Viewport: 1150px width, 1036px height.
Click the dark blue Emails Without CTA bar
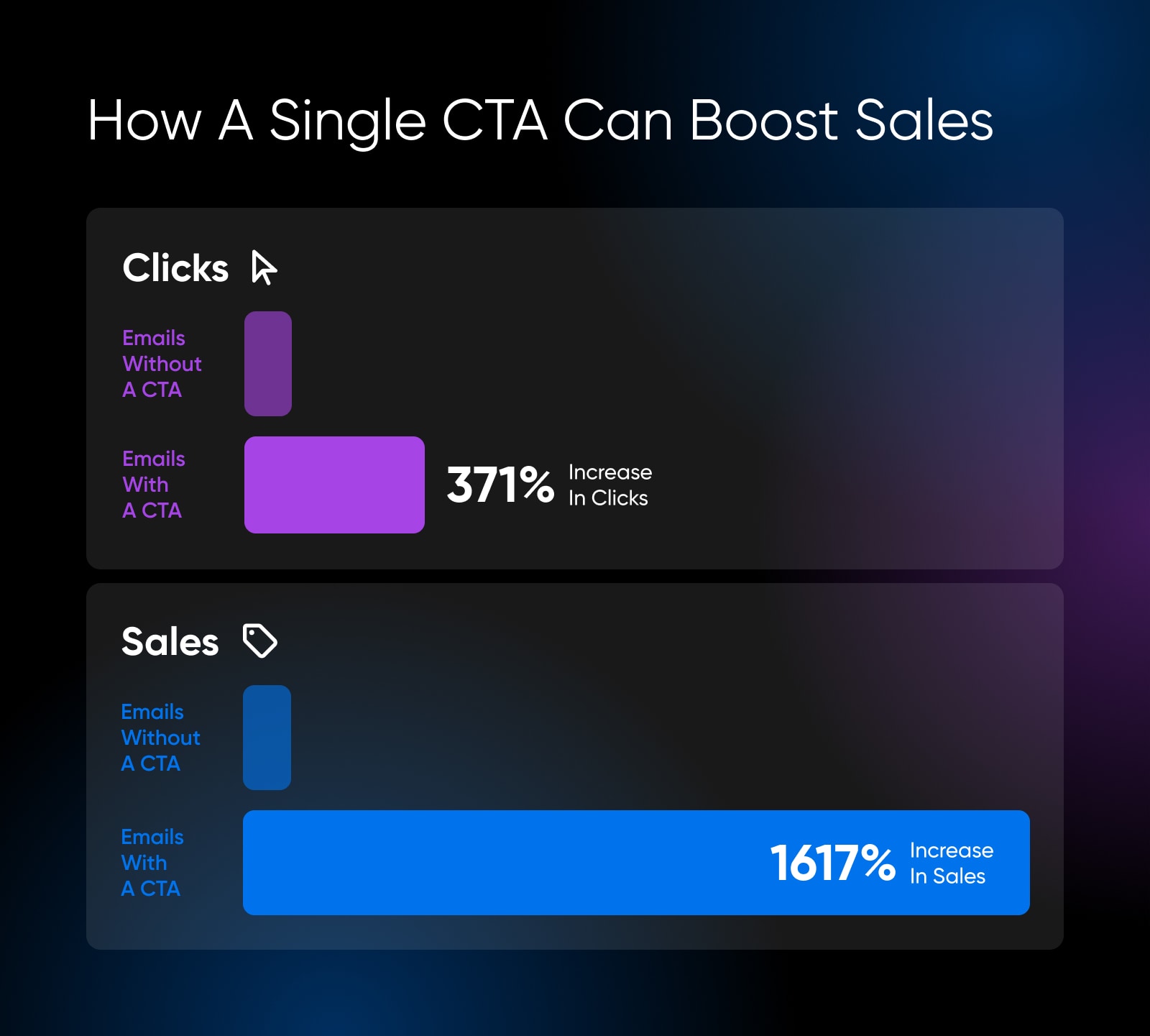(x=267, y=738)
